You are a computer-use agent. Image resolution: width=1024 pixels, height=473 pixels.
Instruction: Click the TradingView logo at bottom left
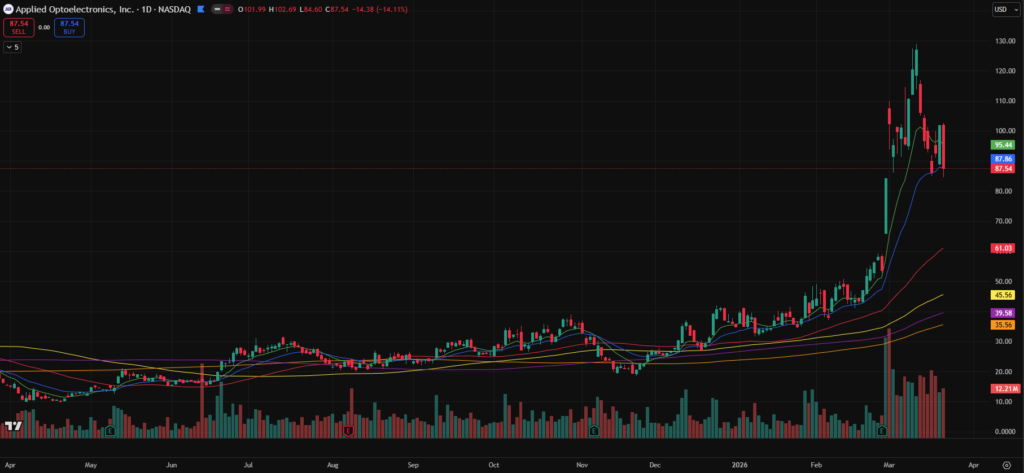[13, 426]
